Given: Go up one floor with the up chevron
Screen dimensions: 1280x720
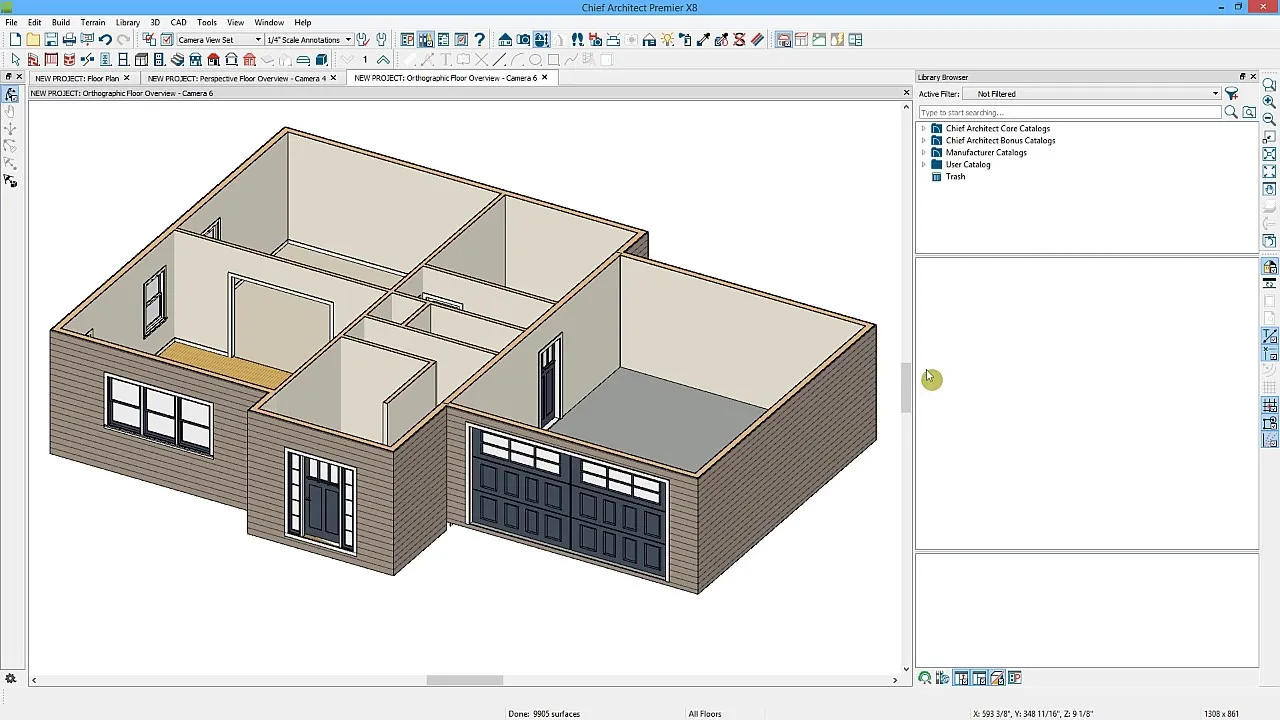Looking at the screenshot, I should click(383, 60).
